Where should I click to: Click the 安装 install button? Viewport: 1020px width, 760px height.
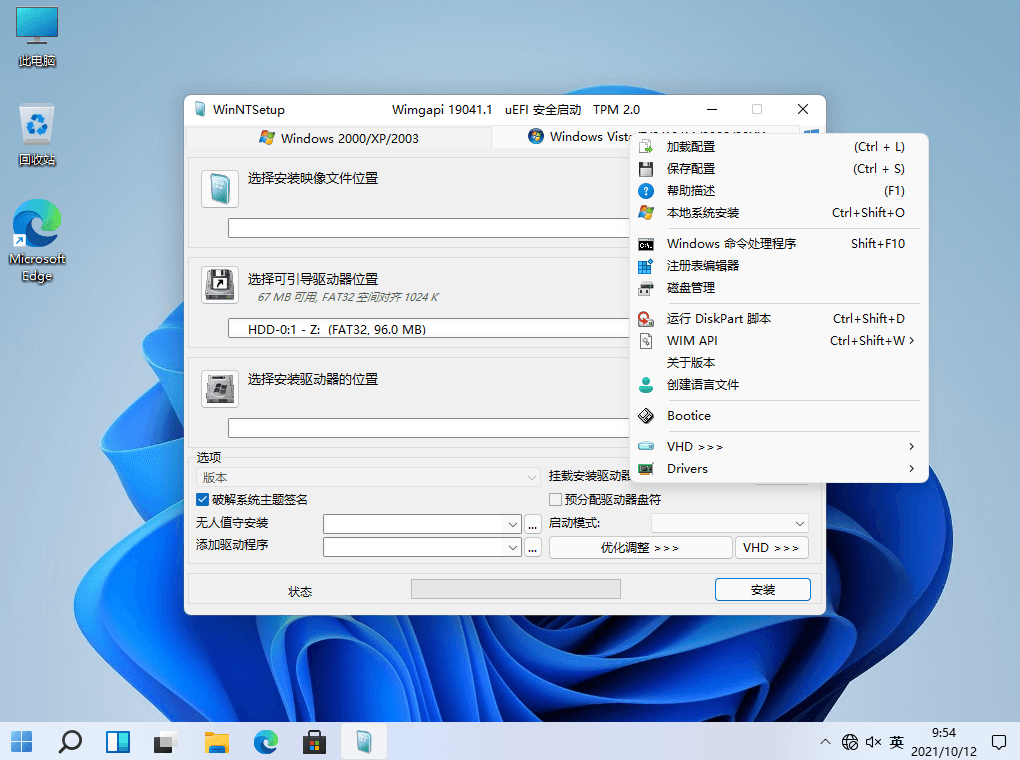[x=762, y=590]
